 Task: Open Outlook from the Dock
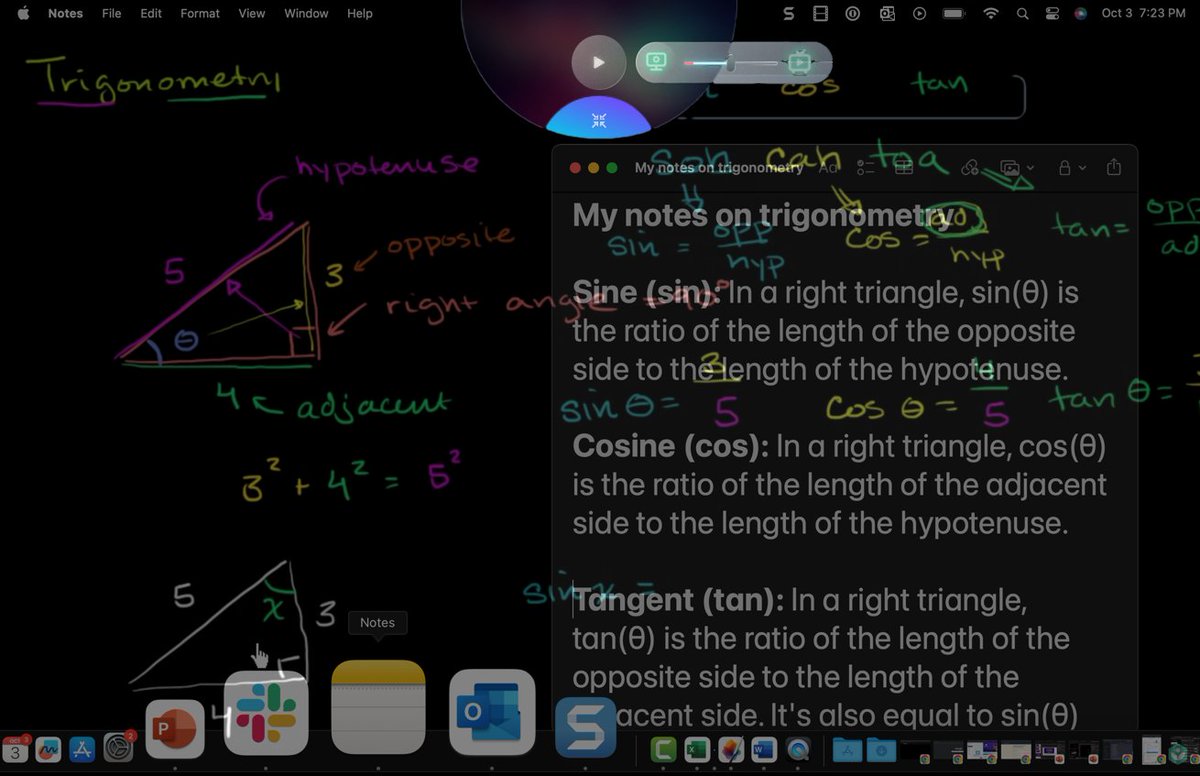(492, 712)
